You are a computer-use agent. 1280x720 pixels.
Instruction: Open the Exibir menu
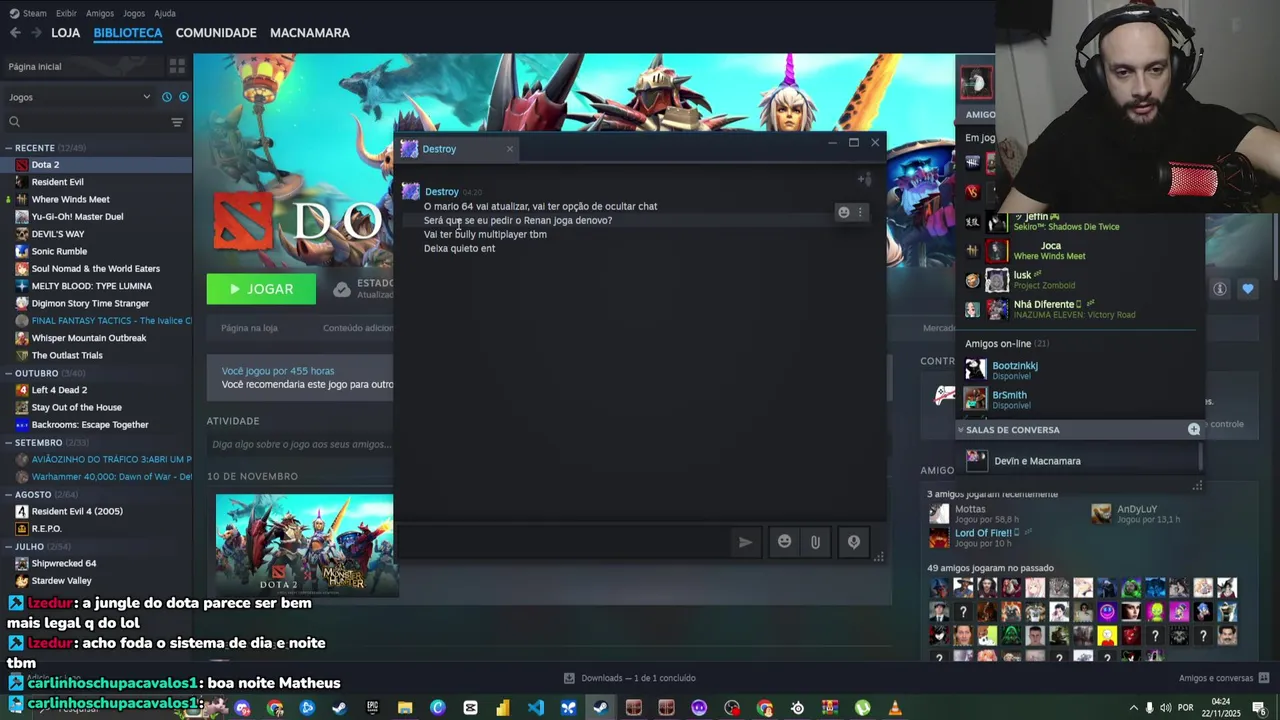[x=66, y=13]
